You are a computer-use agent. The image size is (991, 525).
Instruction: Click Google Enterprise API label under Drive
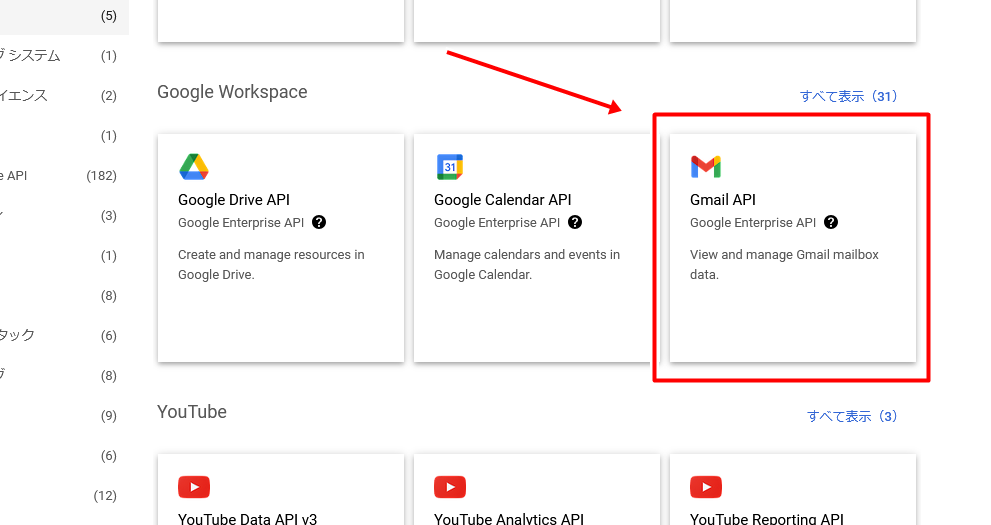pos(241,222)
